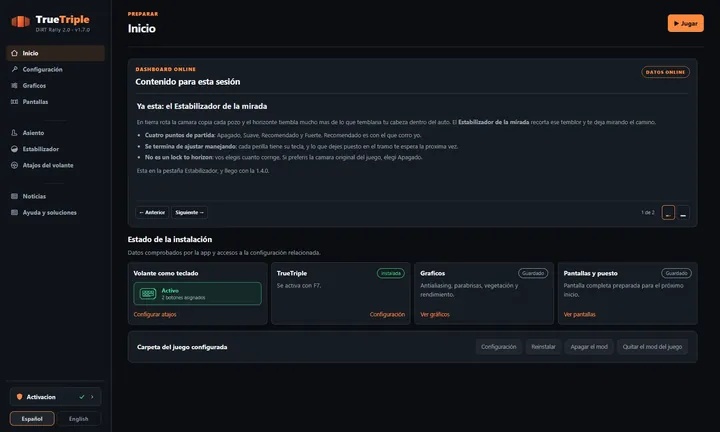Click the Reinstalar button

(x=543, y=347)
